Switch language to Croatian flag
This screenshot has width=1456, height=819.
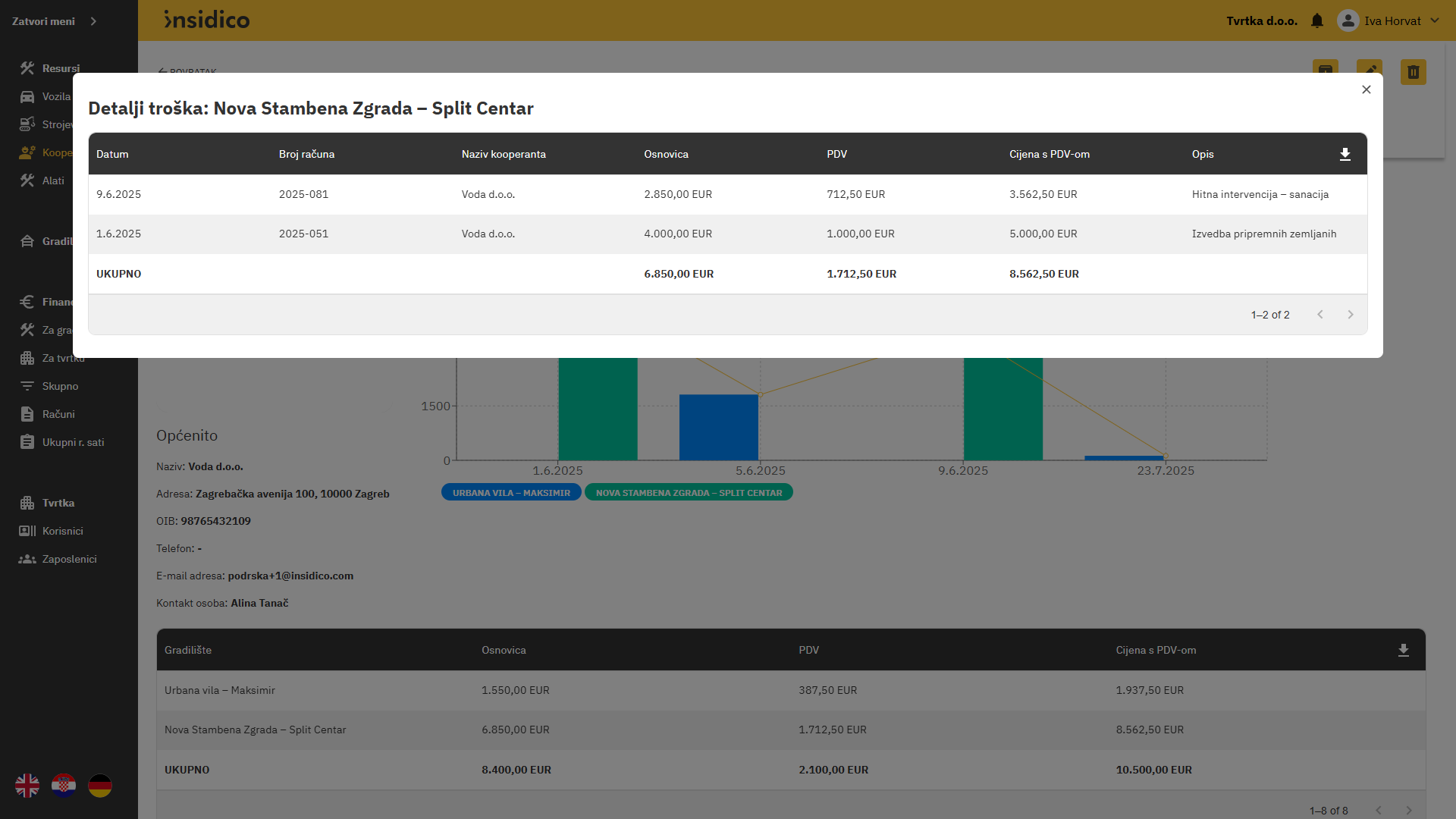pyautogui.click(x=64, y=786)
